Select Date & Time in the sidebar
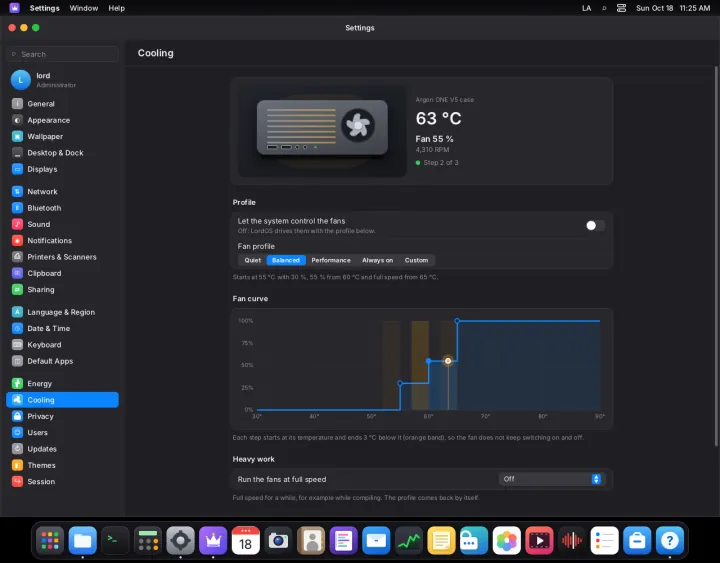 62,328
